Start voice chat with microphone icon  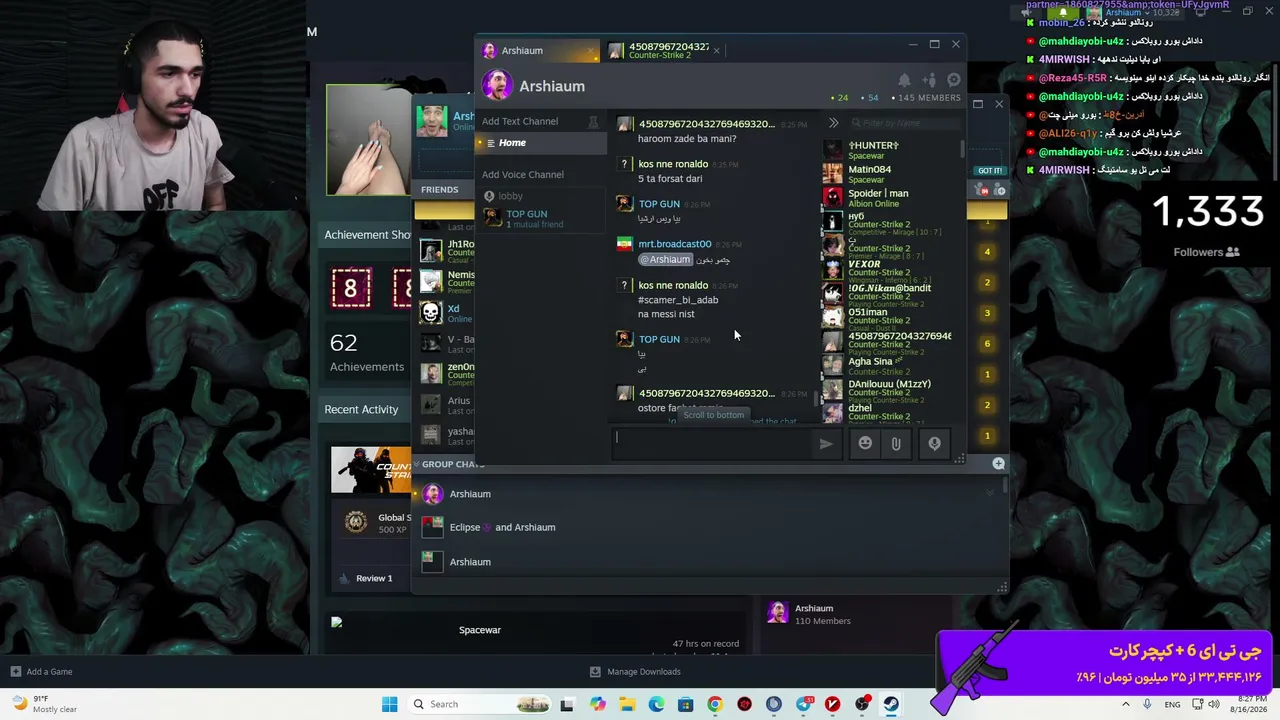pyautogui.click(x=934, y=443)
